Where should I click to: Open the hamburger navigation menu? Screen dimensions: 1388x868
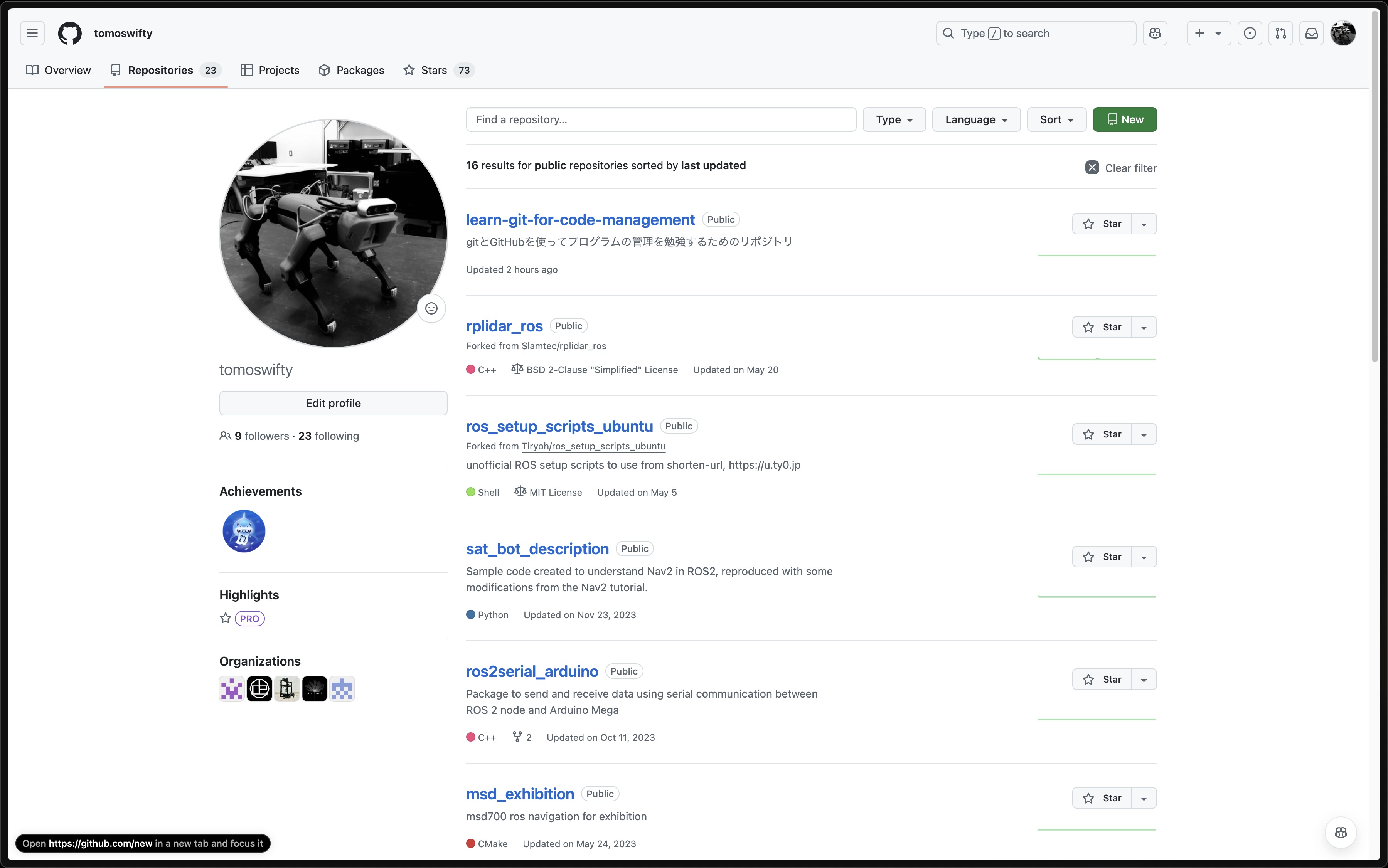32,33
